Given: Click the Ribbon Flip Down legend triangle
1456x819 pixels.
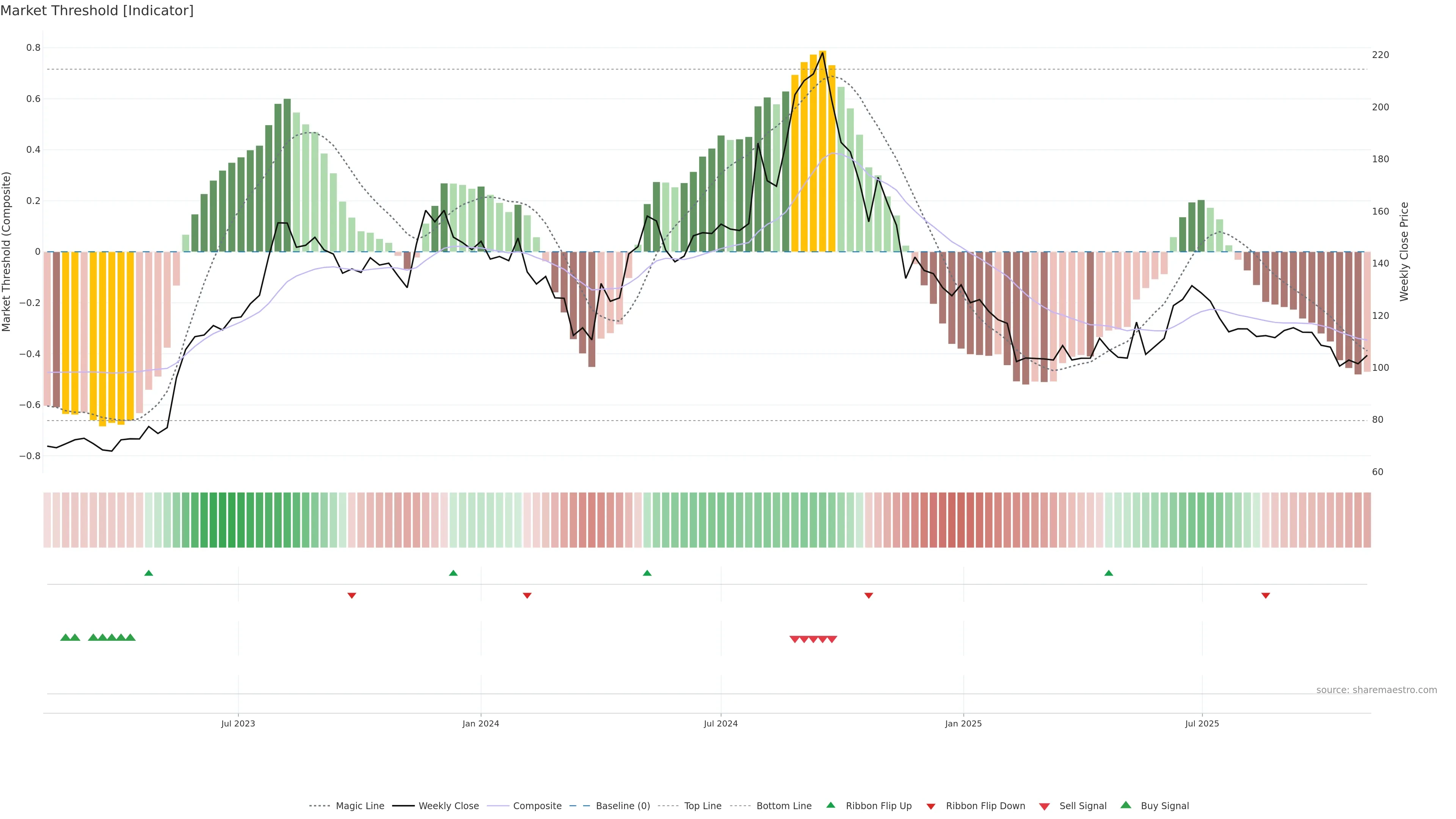Looking at the screenshot, I should (x=931, y=806).
